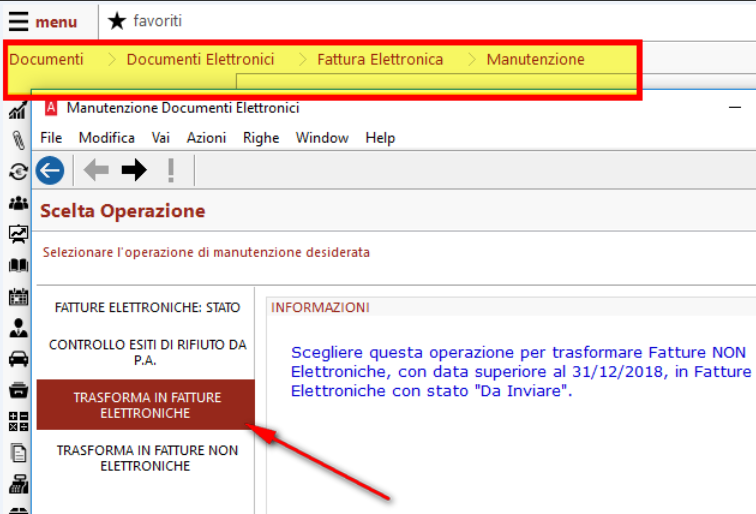This screenshot has width=756, height=514.
Task: Open the single person sidebar icon
Action: pos(18,328)
